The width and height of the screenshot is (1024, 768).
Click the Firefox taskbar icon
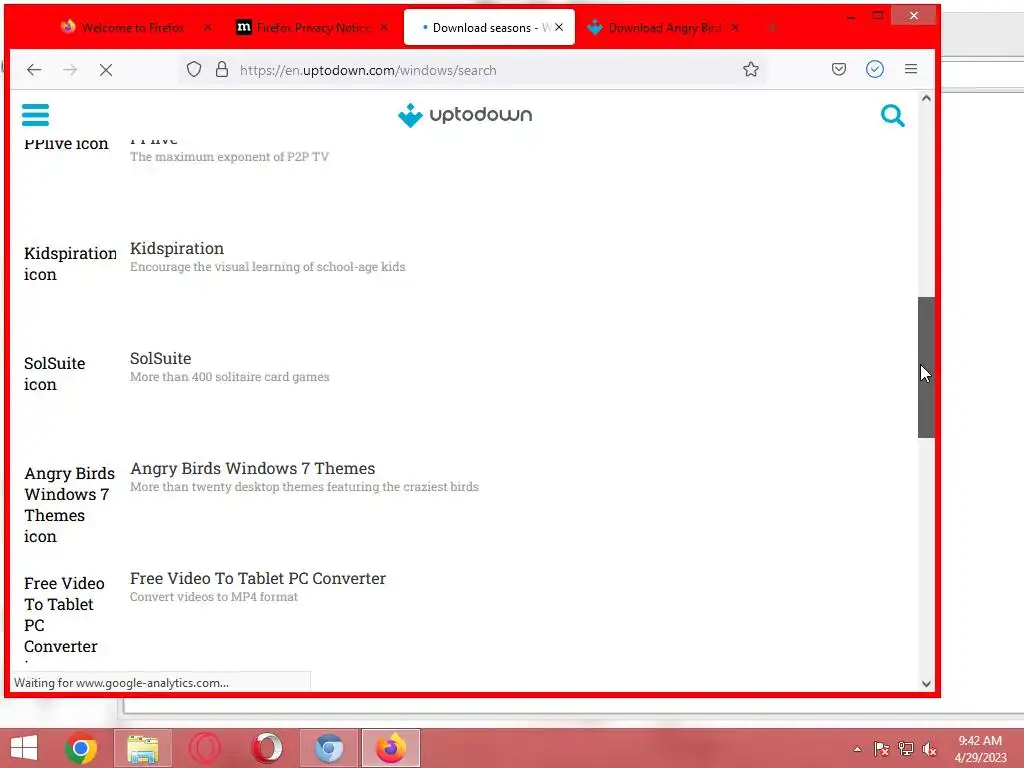pyautogui.click(x=391, y=748)
